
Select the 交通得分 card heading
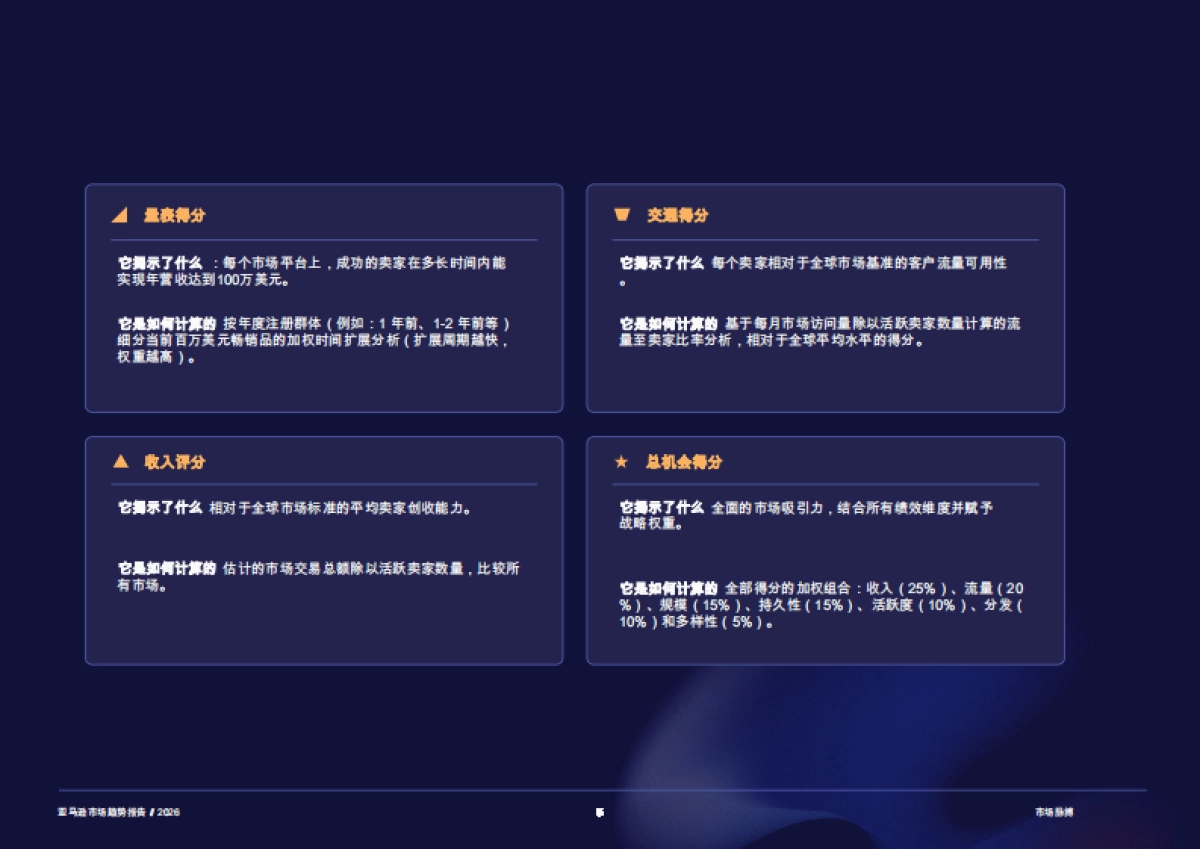(678, 215)
